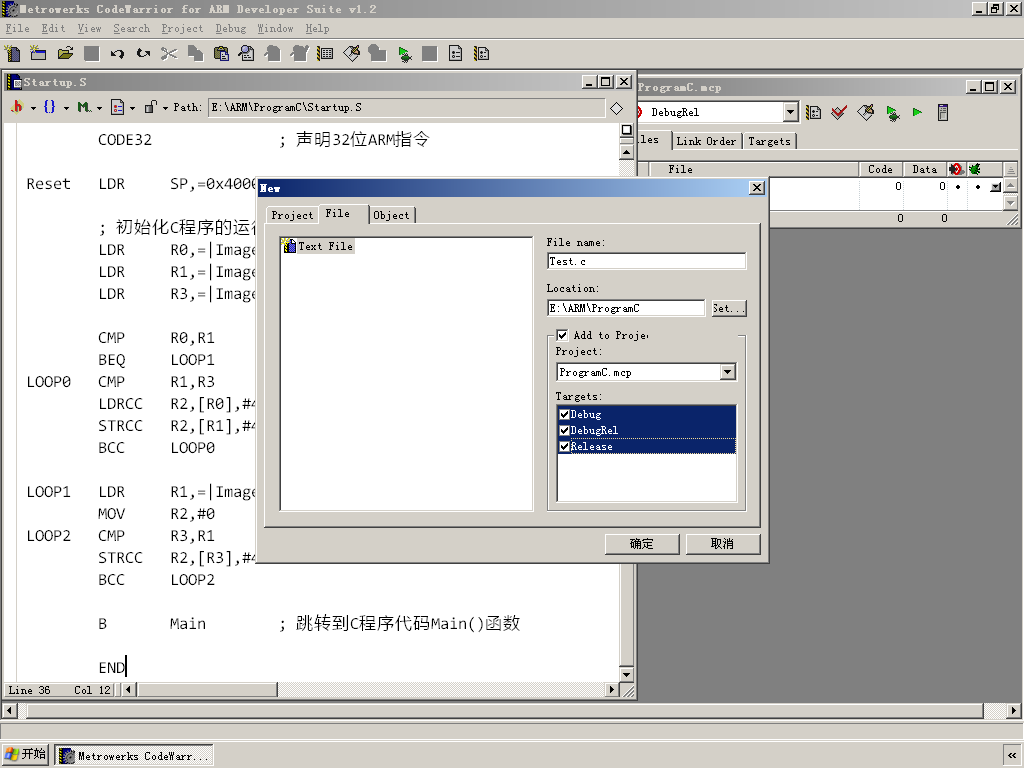Click Project Inspector icon in ProgramC.mcp window
Viewport: 1024px width, 768px height.
click(x=943, y=112)
